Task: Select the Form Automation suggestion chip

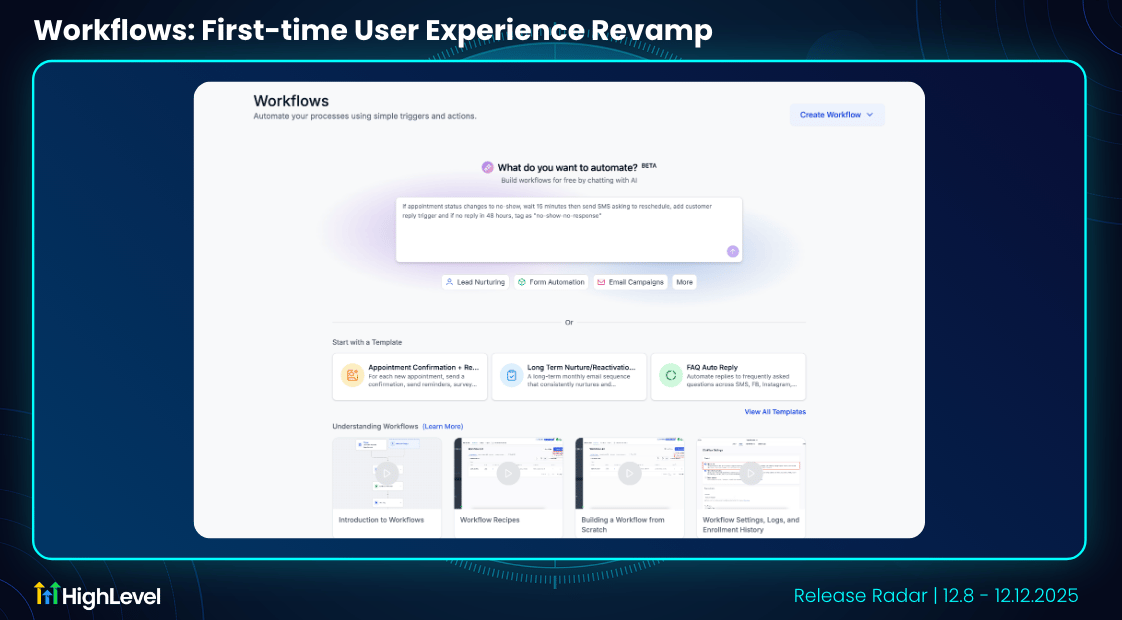Action: click(551, 282)
